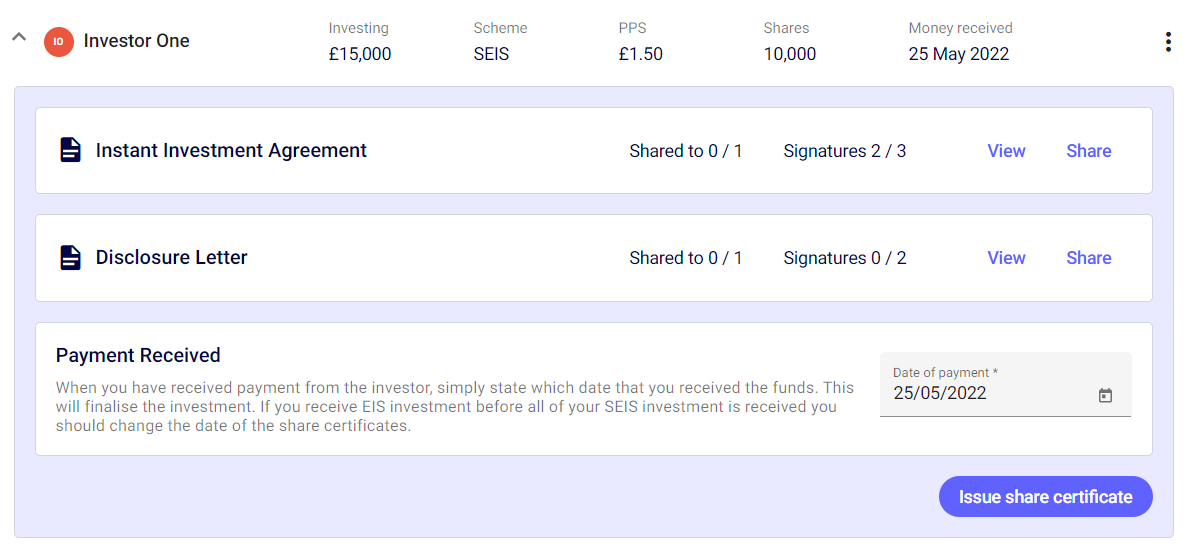The width and height of the screenshot is (1193, 552).
Task: Click the Disclosure Letter document icon
Action: point(70,258)
